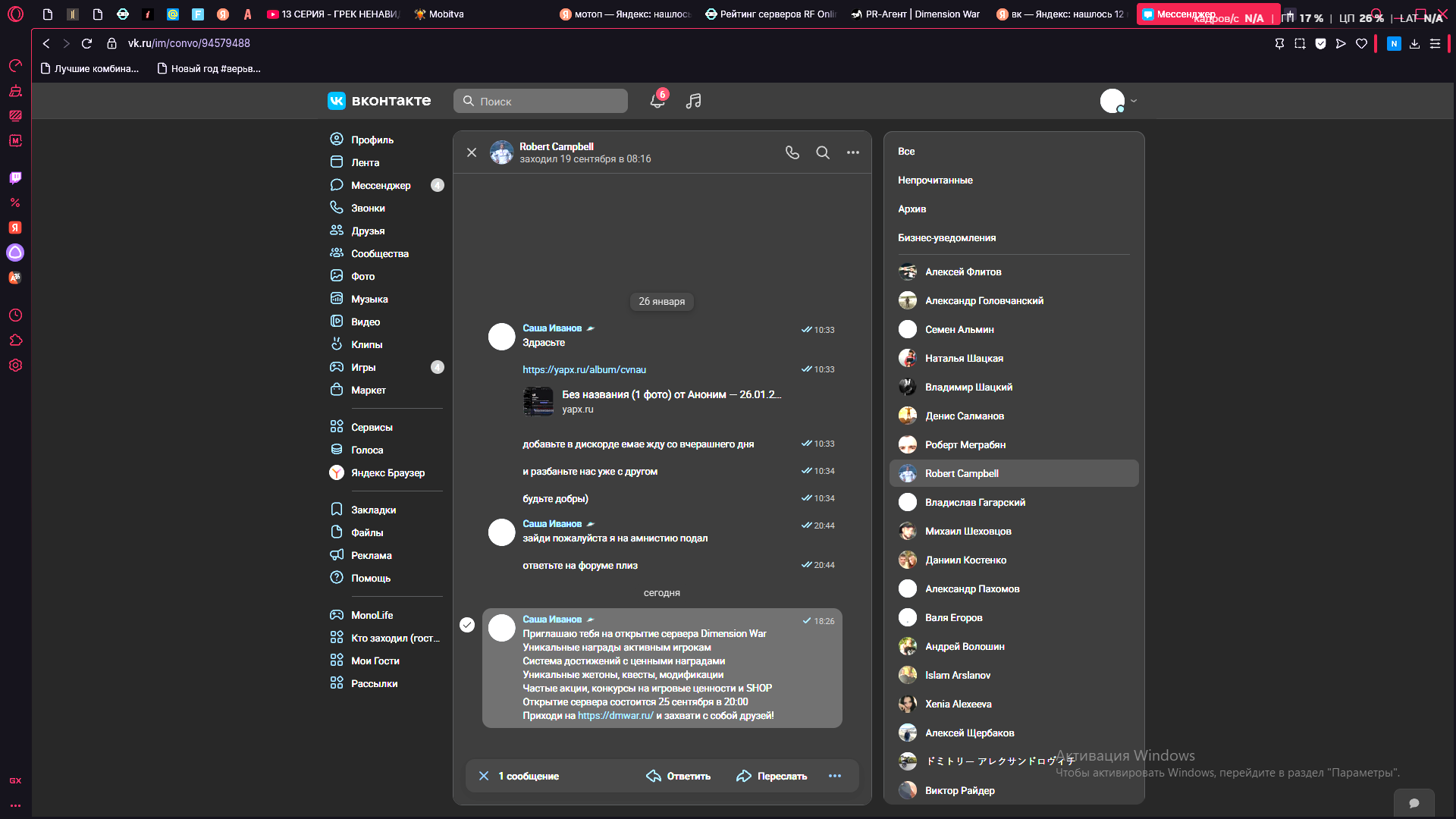The image size is (1456, 819).
Task: Open Мессенджер in the sidebar
Action: tap(386, 185)
